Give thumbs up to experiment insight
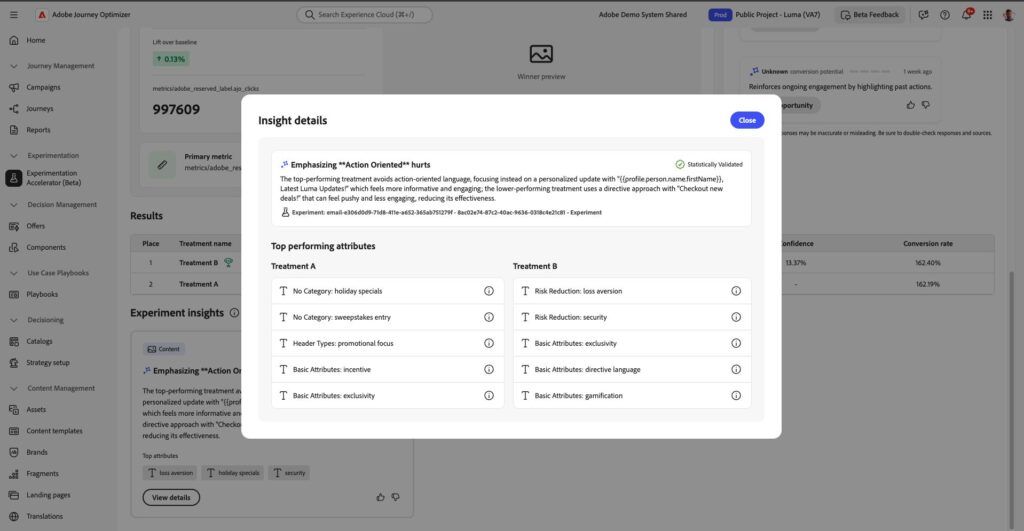1024x531 pixels. 380,497
